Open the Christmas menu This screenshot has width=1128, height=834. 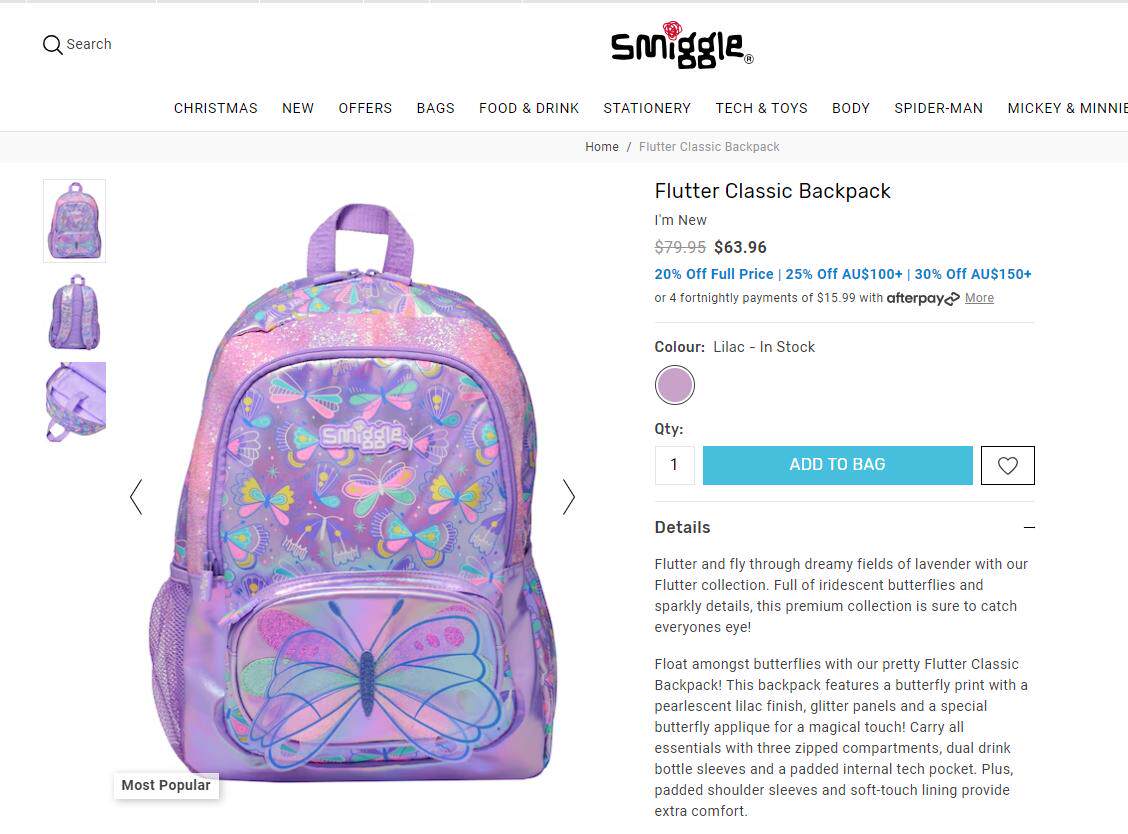pos(215,108)
